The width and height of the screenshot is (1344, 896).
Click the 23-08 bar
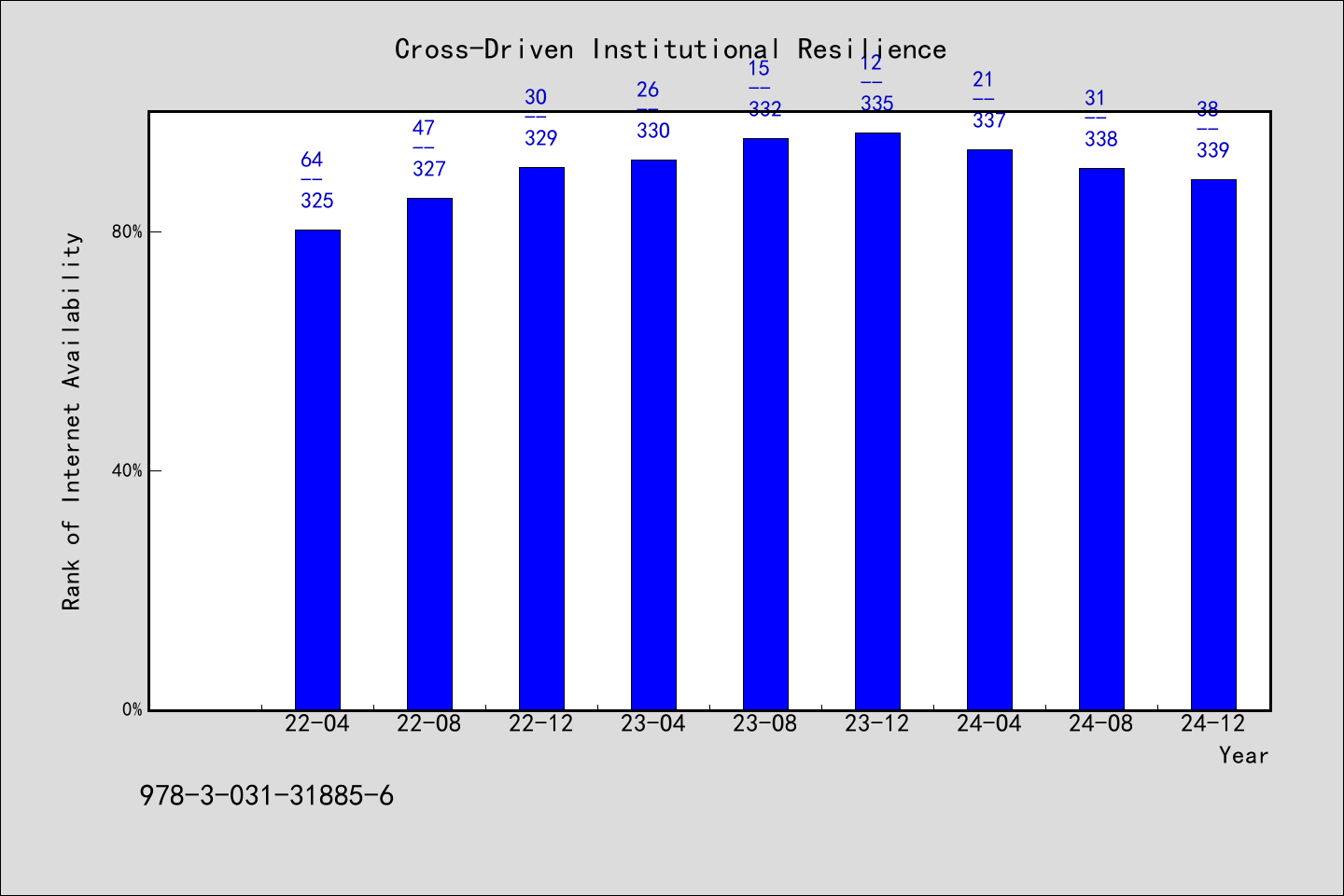[x=765, y=424]
